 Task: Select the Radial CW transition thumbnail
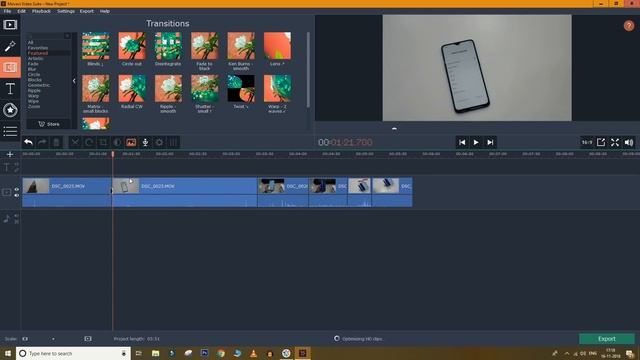coord(132,88)
